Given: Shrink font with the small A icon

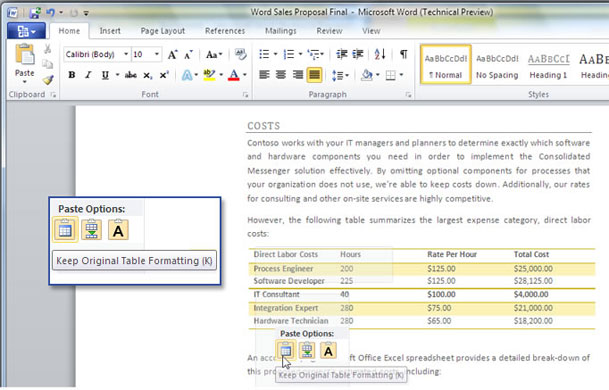Looking at the screenshot, I should [x=188, y=54].
